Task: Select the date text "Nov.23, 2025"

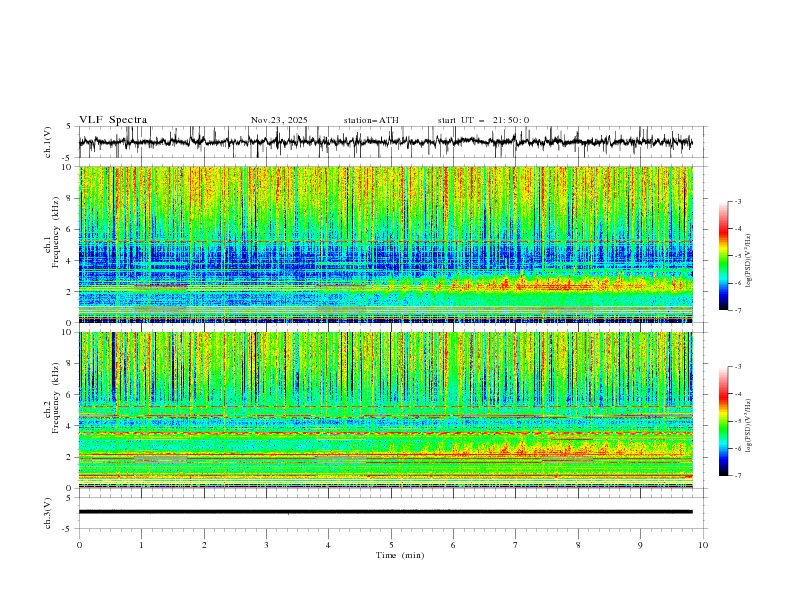Action: [x=279, y=120]
